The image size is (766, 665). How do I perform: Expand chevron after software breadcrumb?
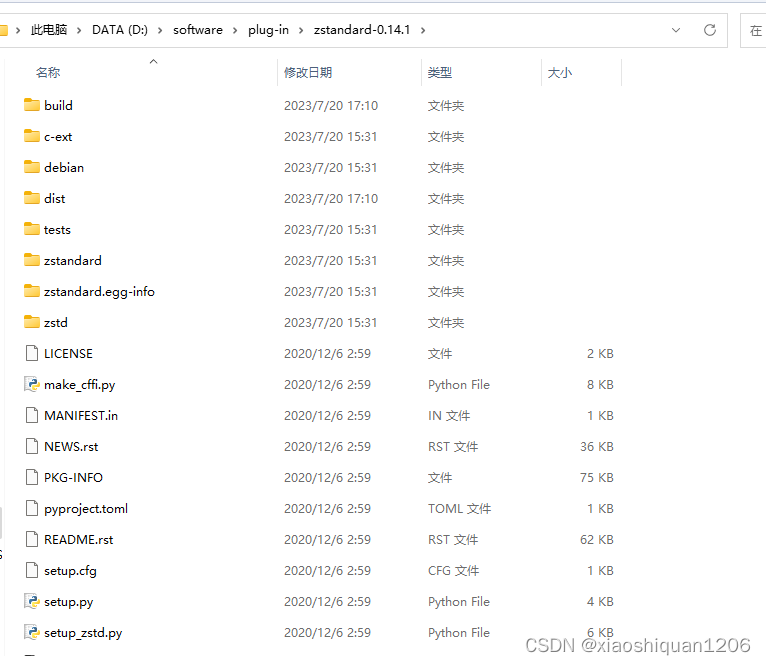(x=235, y=30)
